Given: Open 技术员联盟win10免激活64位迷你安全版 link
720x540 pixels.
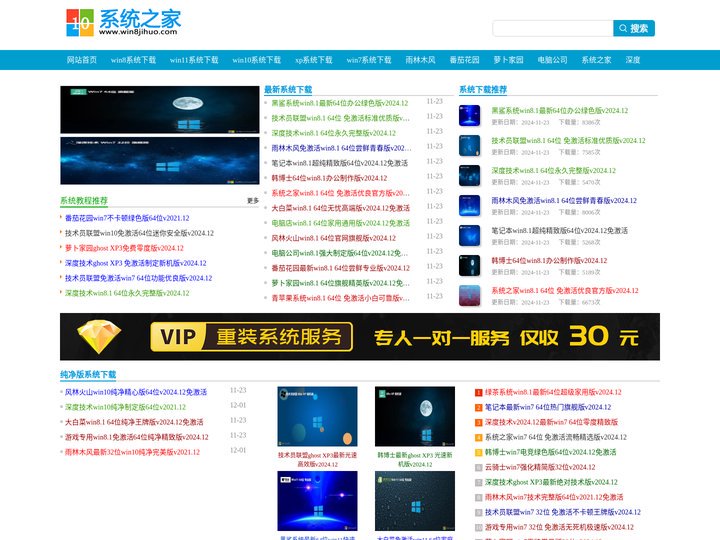Looking at the screenshot, I should (139, 233).
